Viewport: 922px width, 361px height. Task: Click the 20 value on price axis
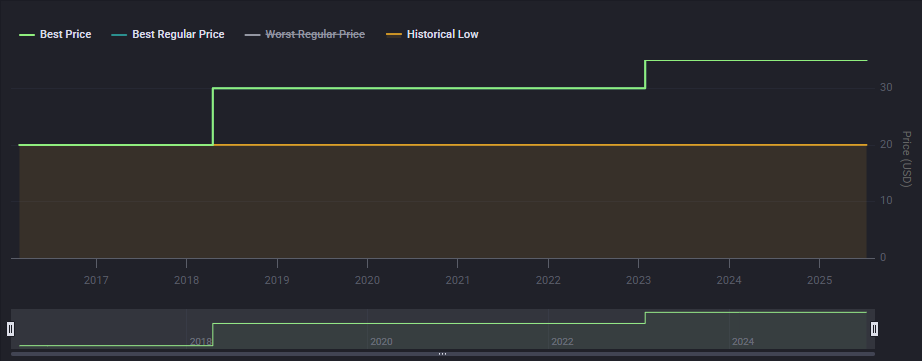886,145
